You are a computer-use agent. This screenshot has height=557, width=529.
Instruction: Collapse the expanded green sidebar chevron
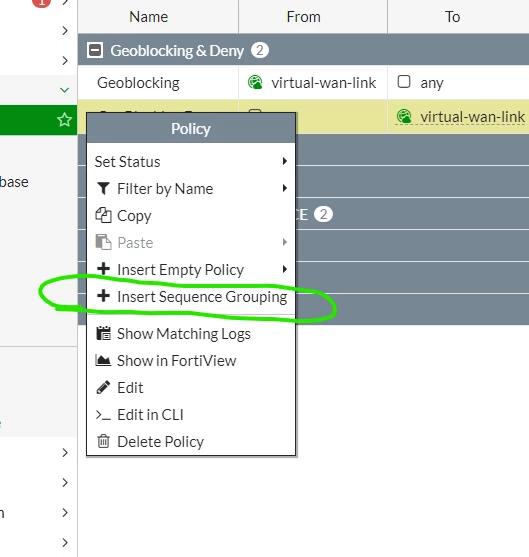(x=64, y=90)
